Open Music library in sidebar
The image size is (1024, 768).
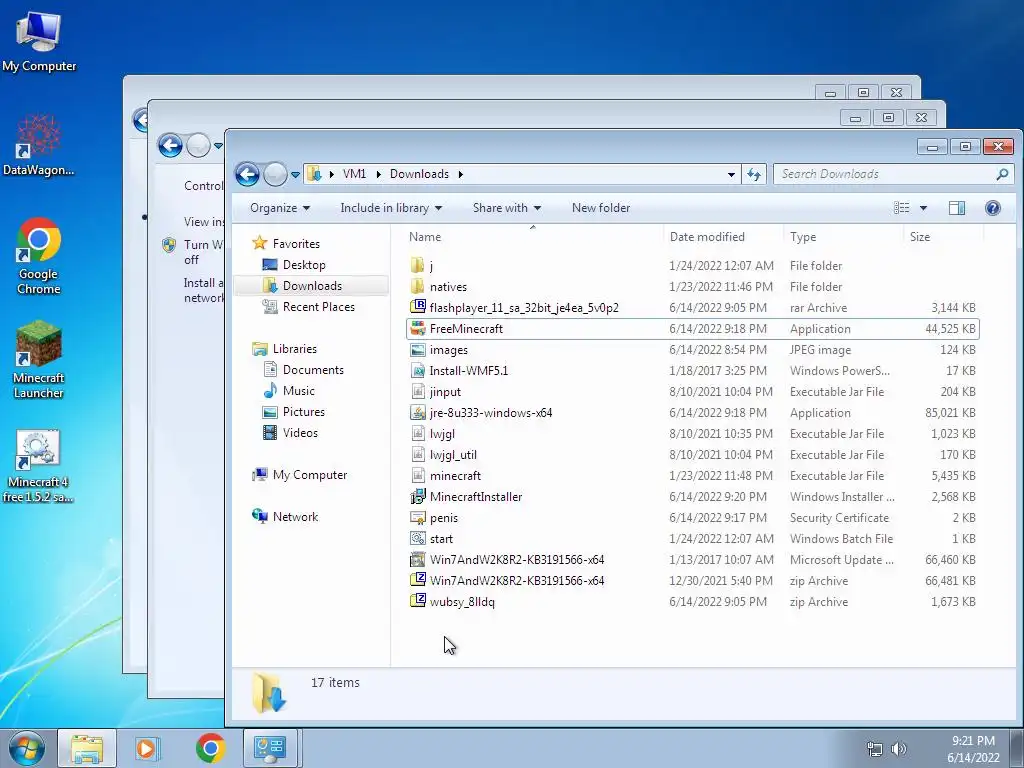pos(298,391)
